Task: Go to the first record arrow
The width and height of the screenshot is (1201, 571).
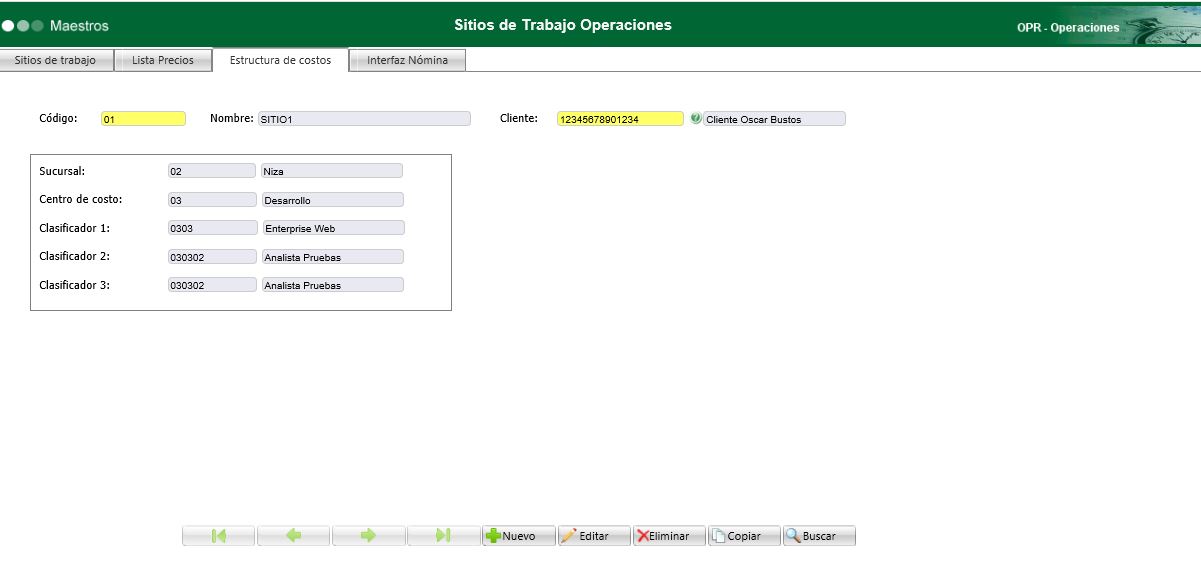Action: 219,536
